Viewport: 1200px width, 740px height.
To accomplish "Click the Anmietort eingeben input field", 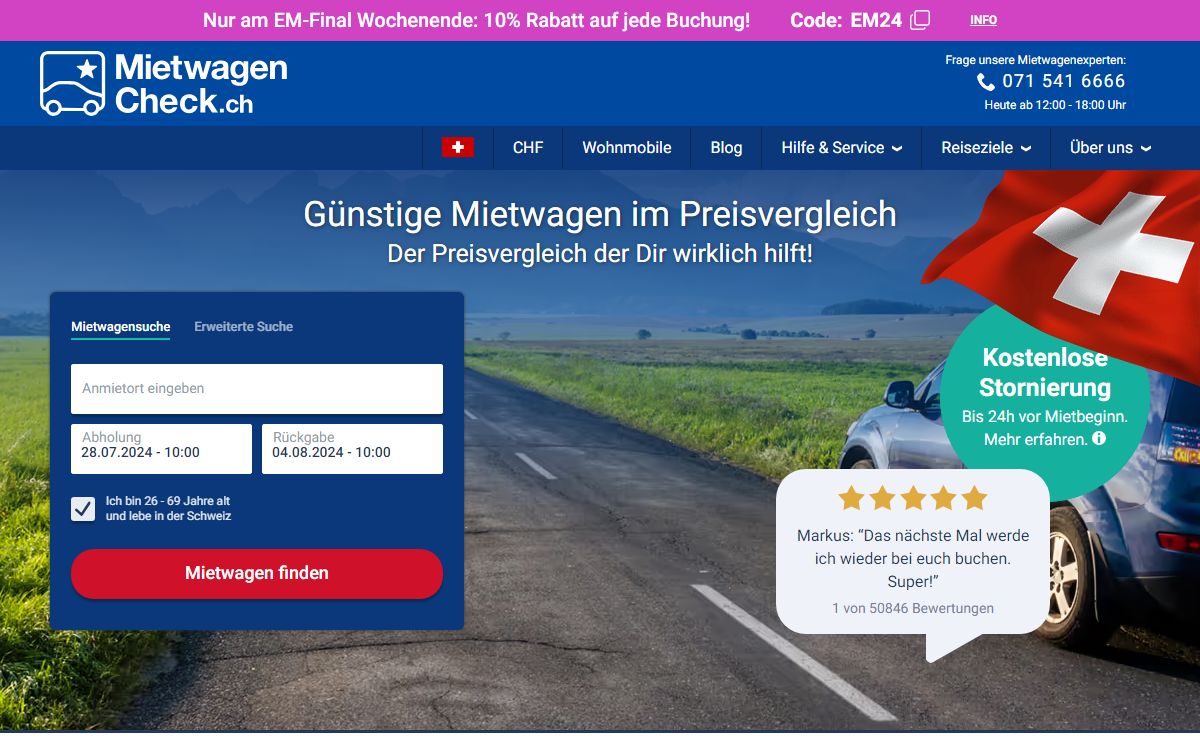I will [x=257, y=389].
